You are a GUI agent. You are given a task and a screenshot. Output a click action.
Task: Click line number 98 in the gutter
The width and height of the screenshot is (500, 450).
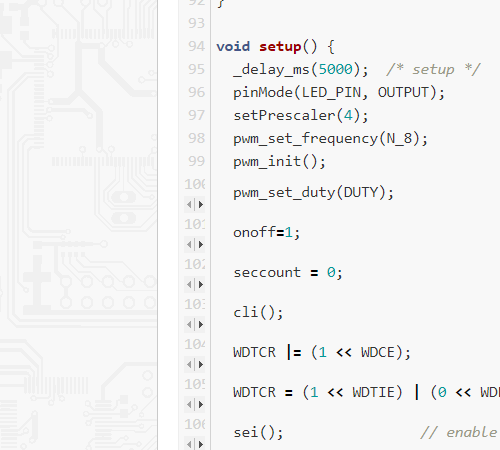[196, 138]
